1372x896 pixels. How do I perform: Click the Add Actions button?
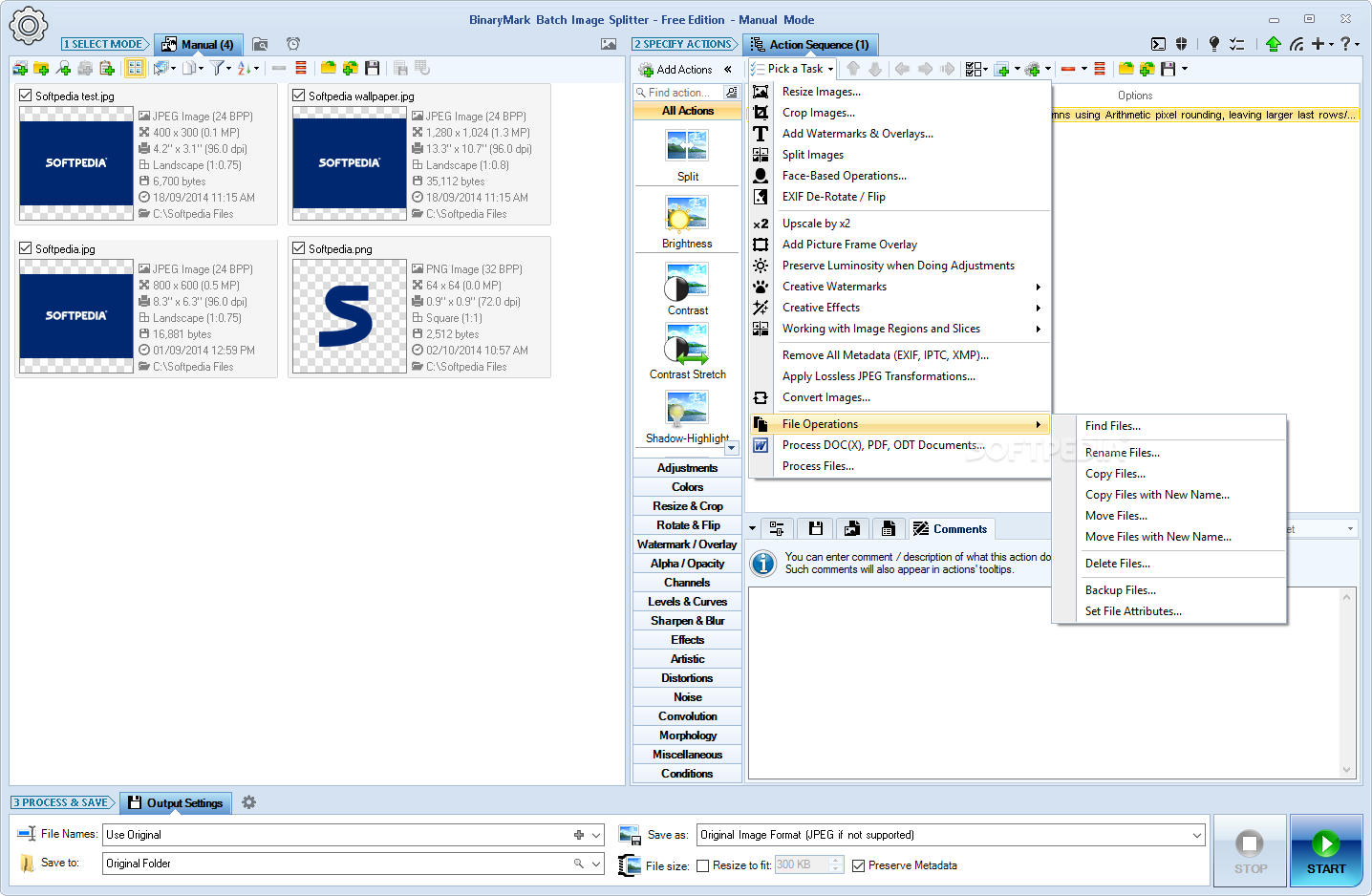pos(675,69)
